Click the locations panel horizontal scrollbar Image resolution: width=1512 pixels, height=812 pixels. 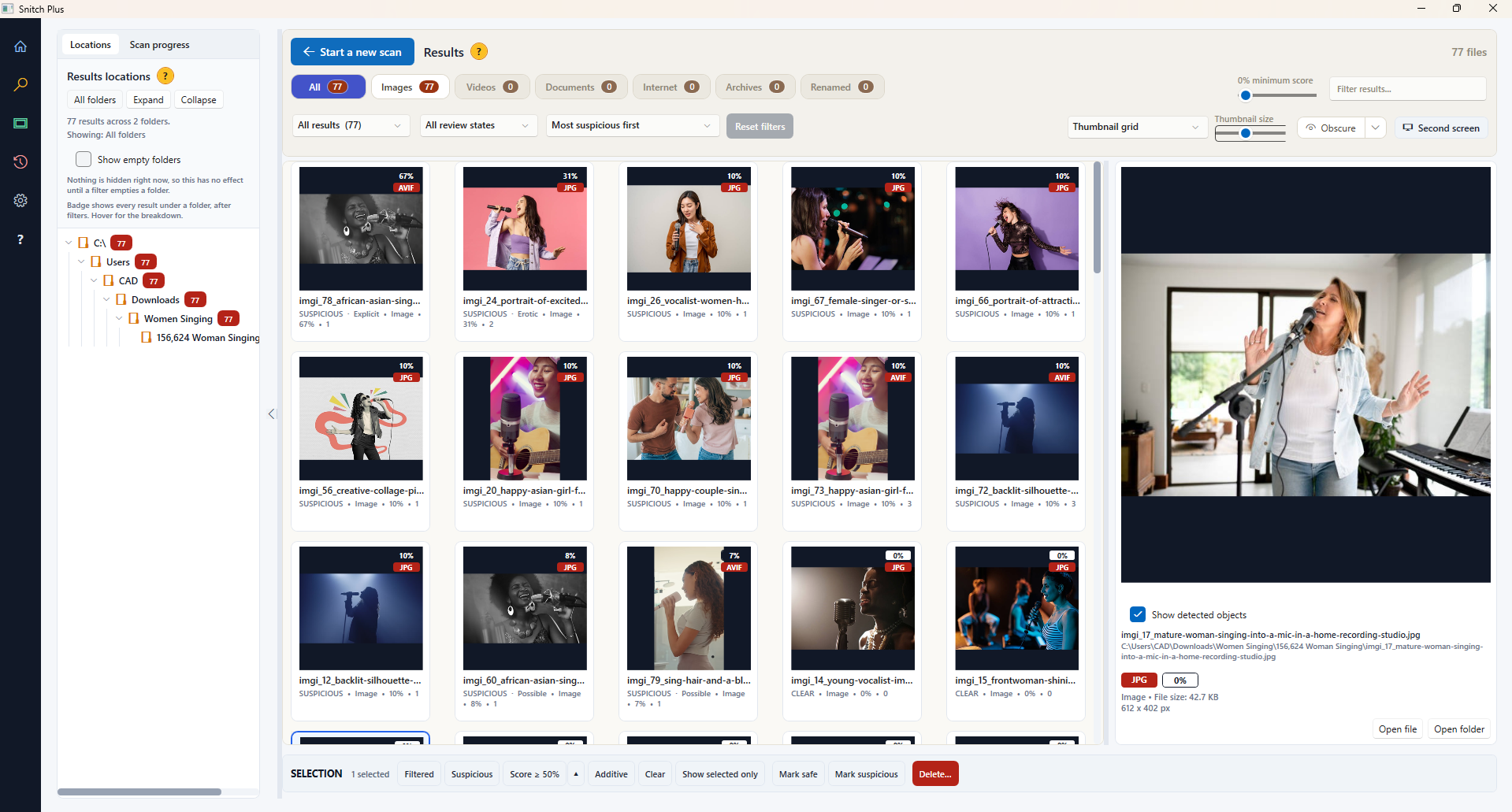click(139, 792)
